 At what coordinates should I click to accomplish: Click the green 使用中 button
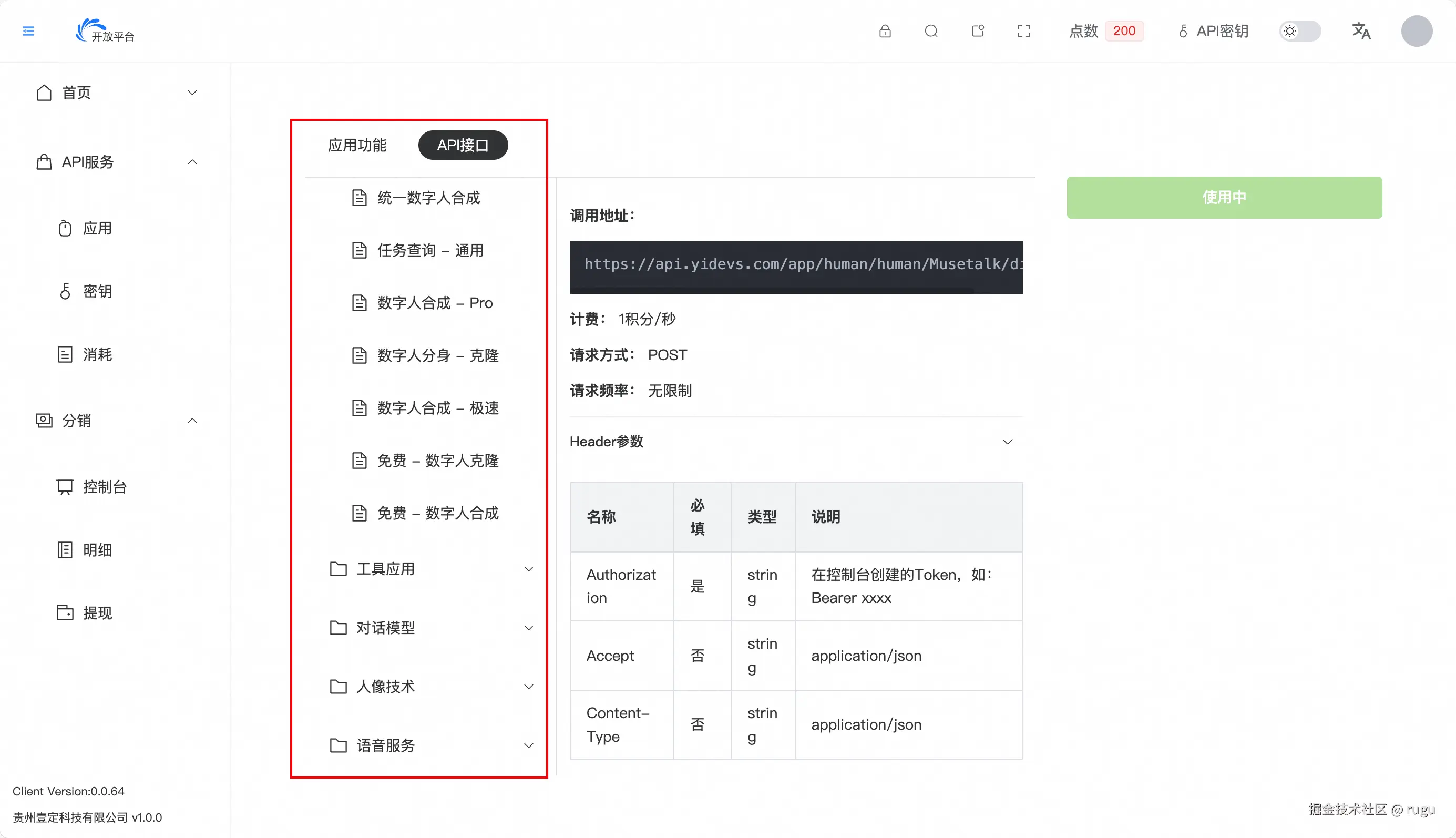pos(1224,198)
